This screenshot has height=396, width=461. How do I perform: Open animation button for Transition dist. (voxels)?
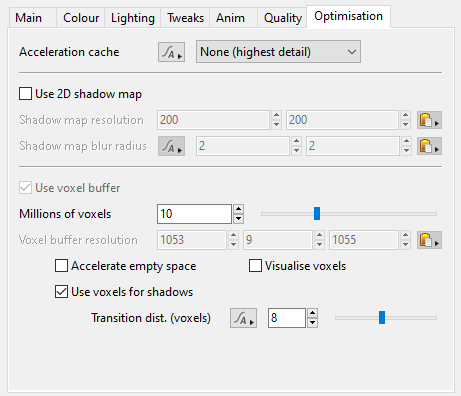pyautogui.click(x=243, y=318)
